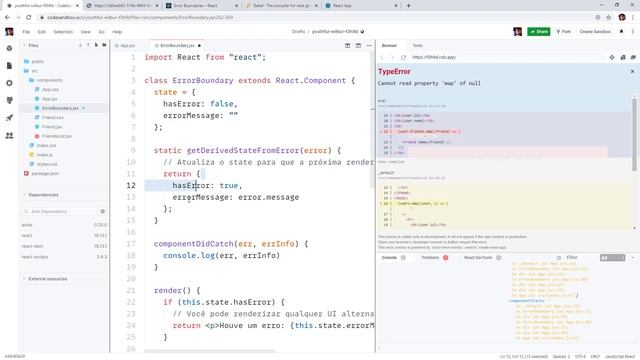
Task: Click the new file icon in Files header
Action: pyautogui.click(x=96, y=45)
